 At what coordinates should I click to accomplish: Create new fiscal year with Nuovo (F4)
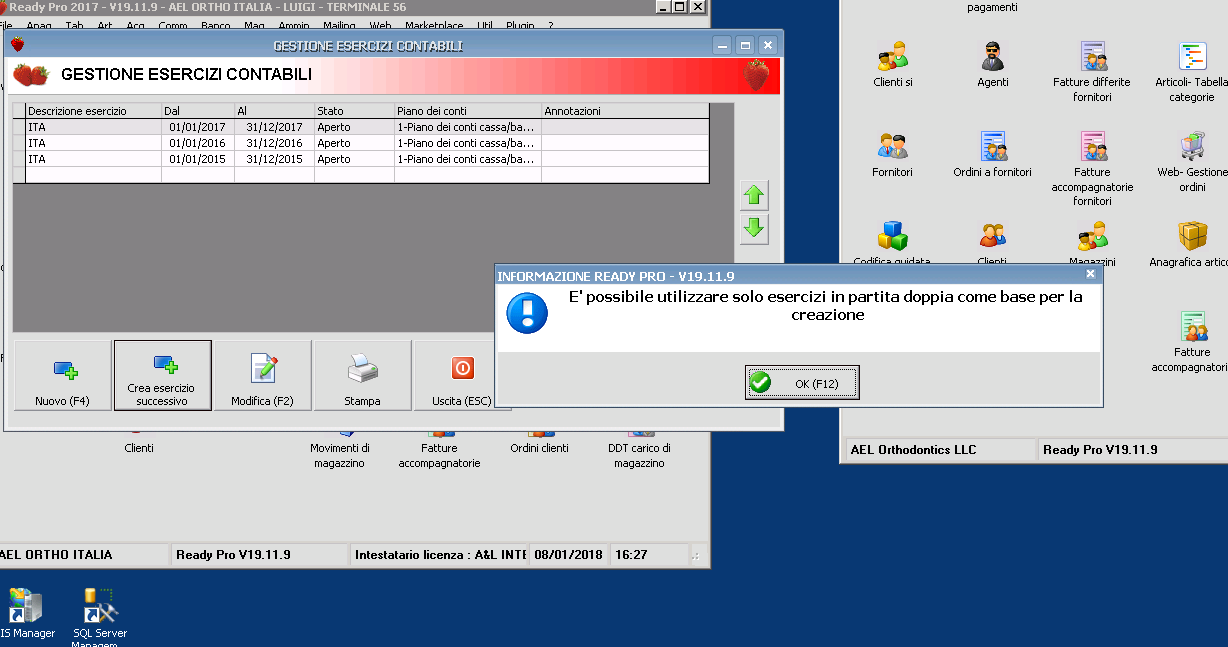63,375
